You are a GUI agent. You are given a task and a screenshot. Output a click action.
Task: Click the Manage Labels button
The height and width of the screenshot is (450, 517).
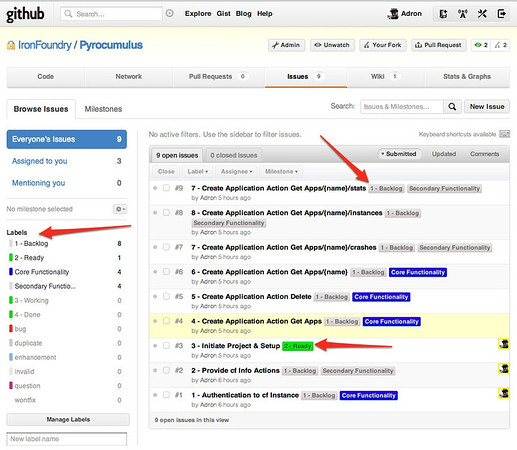[x=68, y=420]
